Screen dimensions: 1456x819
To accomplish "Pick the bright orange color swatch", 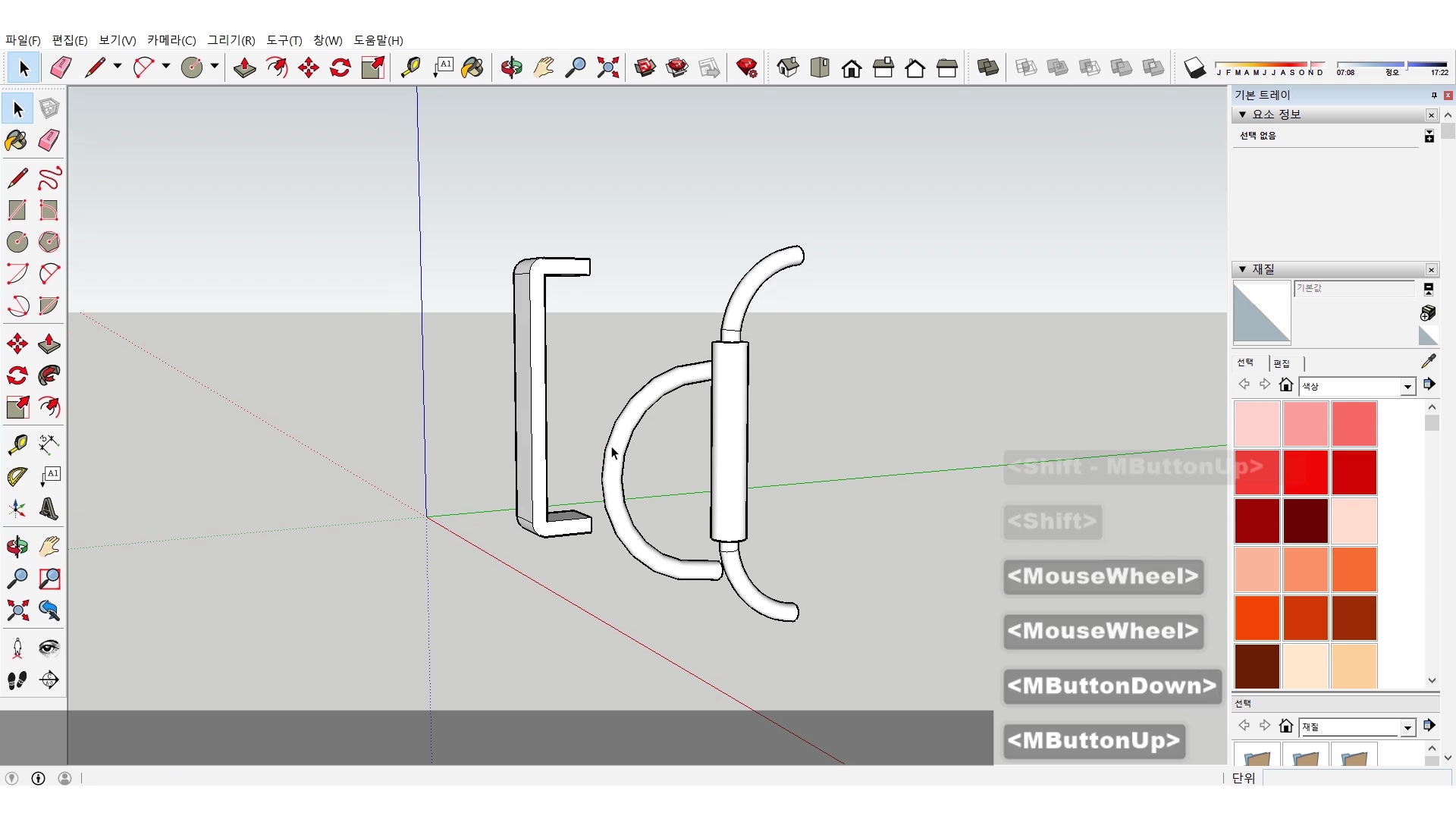I will tap(1257, 617).
